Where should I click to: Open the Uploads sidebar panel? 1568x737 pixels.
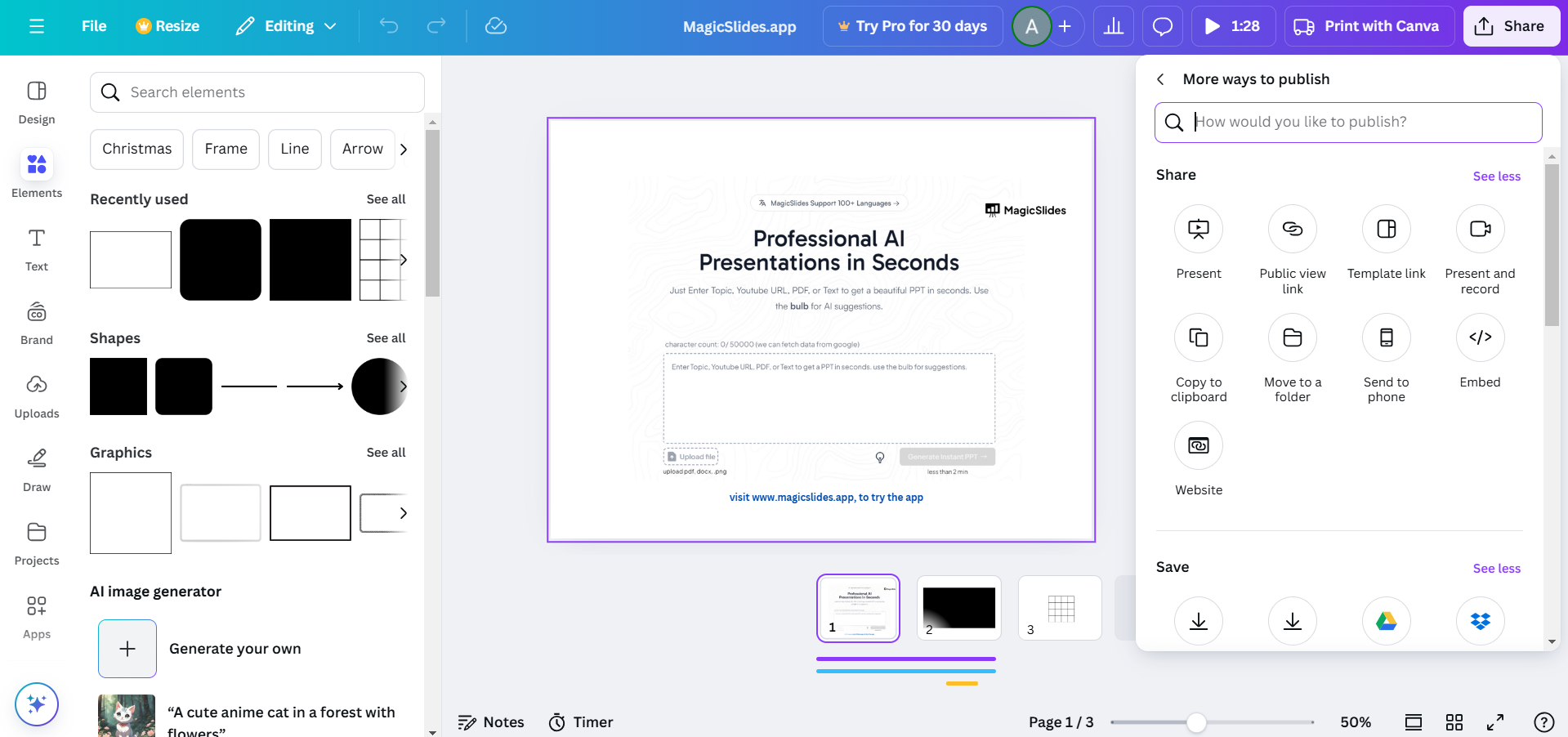coord(37,396)
